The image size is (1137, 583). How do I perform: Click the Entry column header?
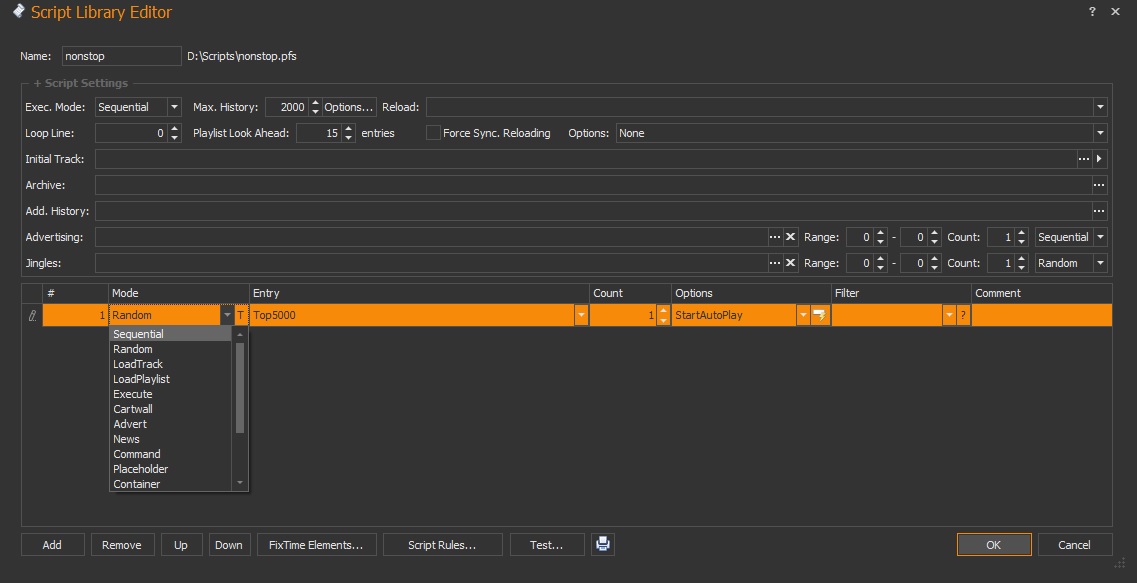click(x=419, y=293)
